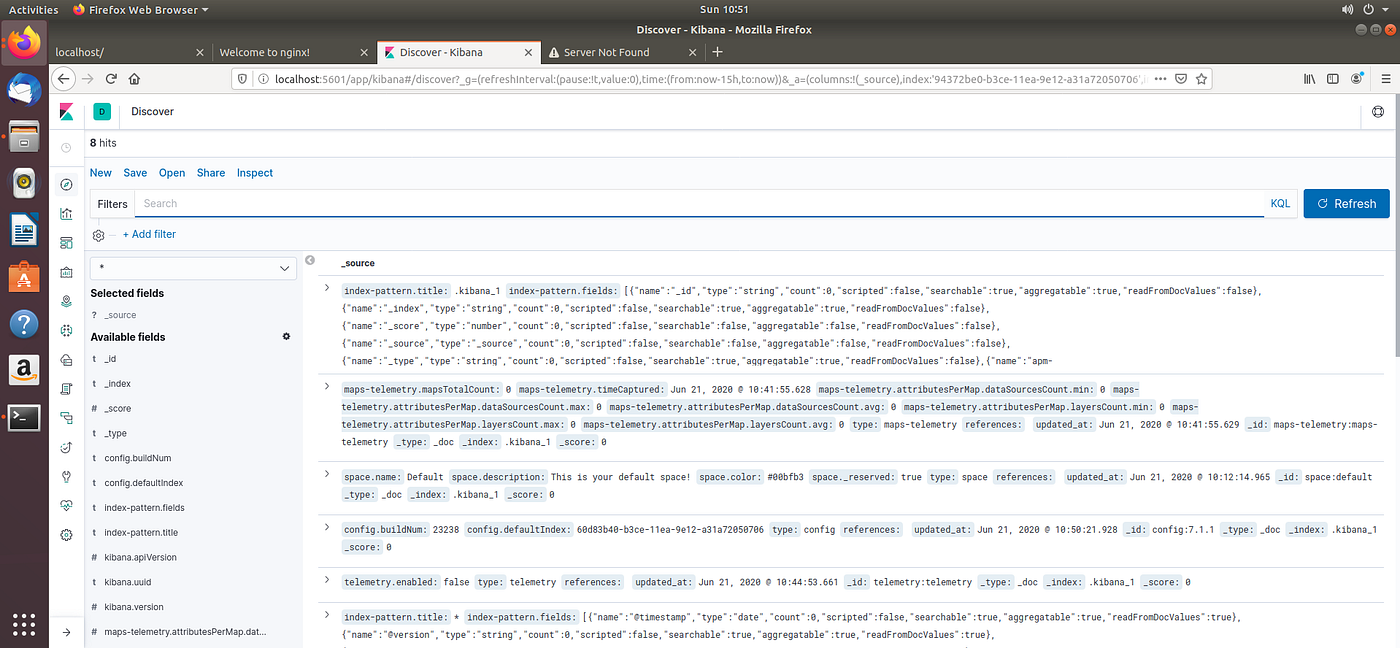Viewport: 1400px width, 648px height.
Task: Switch search language by clicking KQL
Action: (1280, 203)
